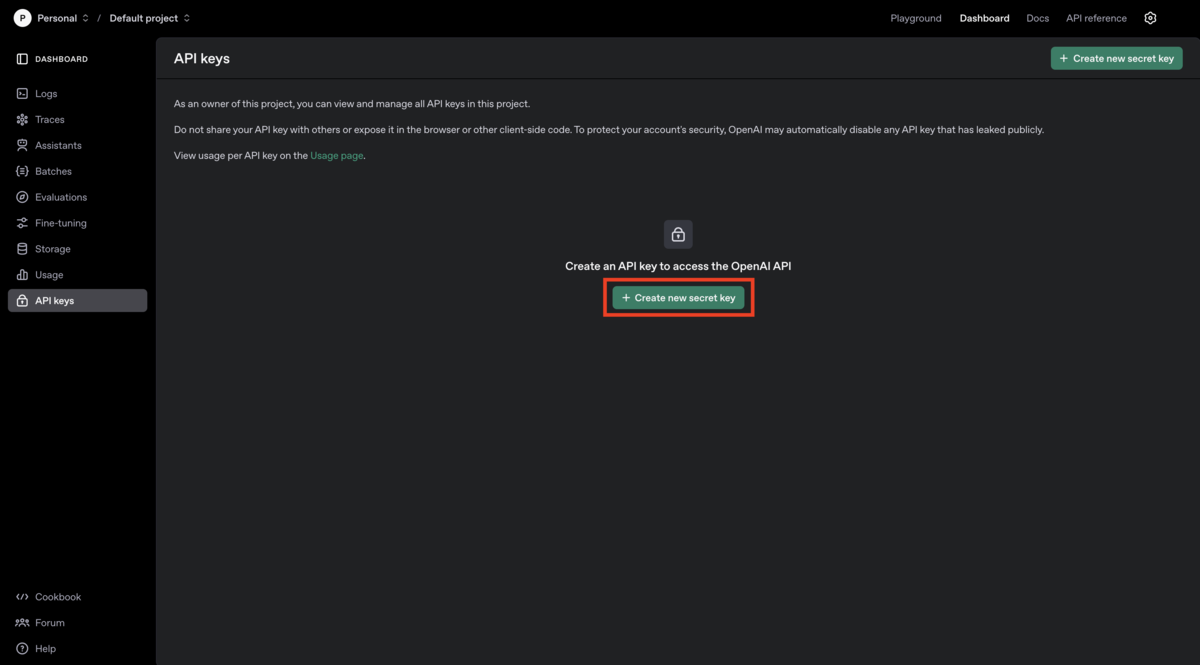Screen dimensions: 1200x665
Task: Click the DASHBOARD sidebar header label
Action: pyautogui.click(x=61, y=59)
